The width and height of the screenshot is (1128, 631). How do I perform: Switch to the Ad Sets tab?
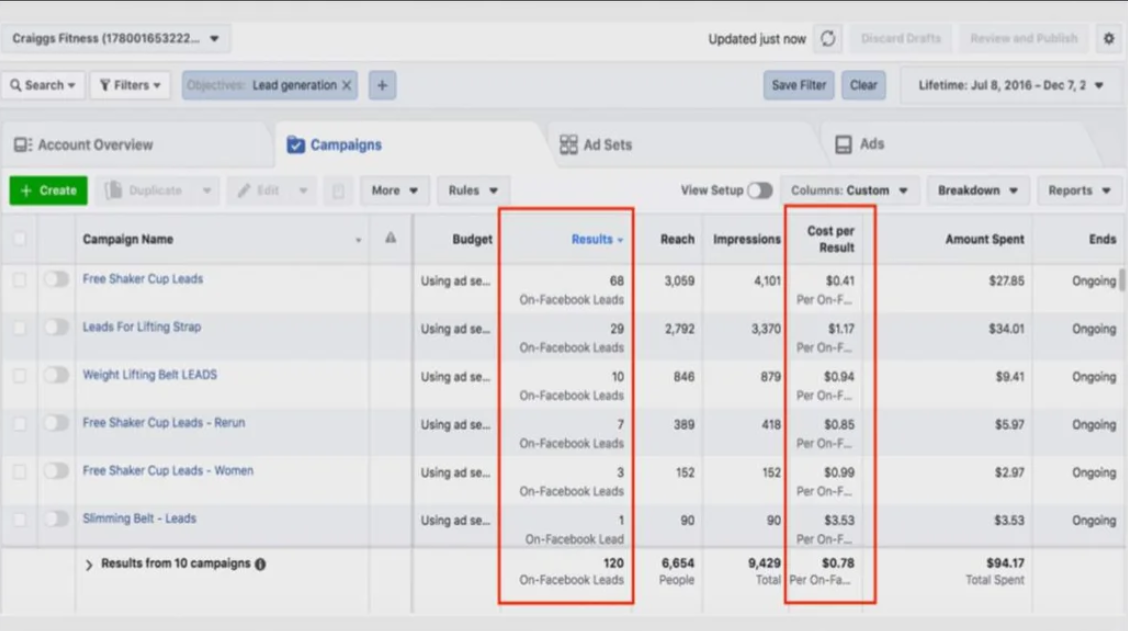coord(596,145)
